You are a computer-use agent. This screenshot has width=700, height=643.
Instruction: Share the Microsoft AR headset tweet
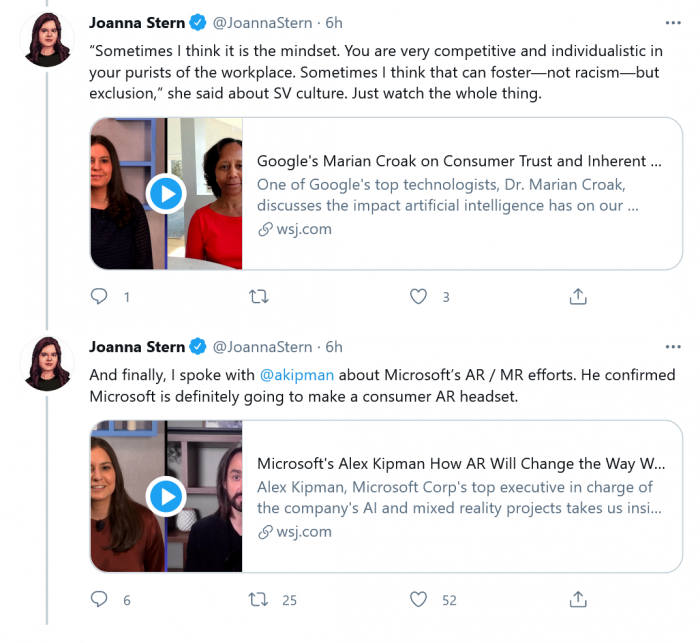coord(578,600)
